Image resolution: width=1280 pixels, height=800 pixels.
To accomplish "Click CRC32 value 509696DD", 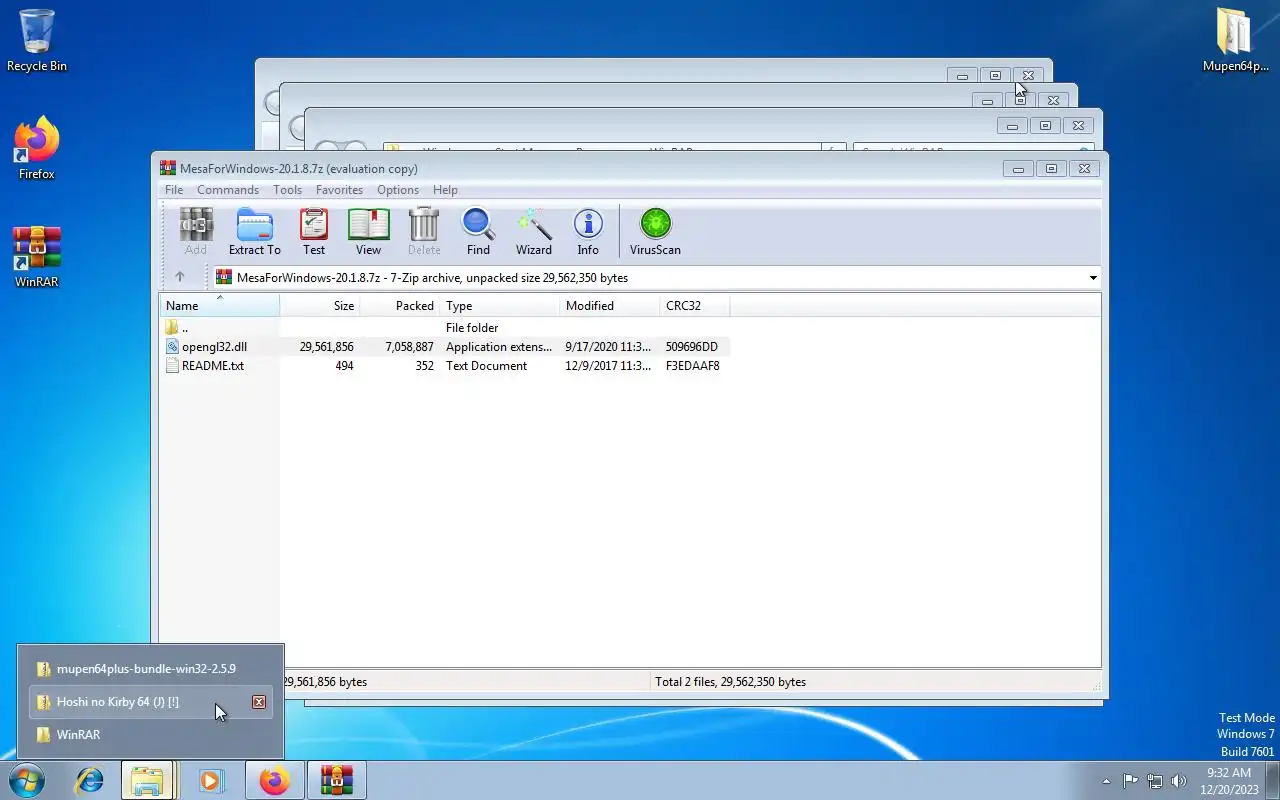I will pos(692,347).
